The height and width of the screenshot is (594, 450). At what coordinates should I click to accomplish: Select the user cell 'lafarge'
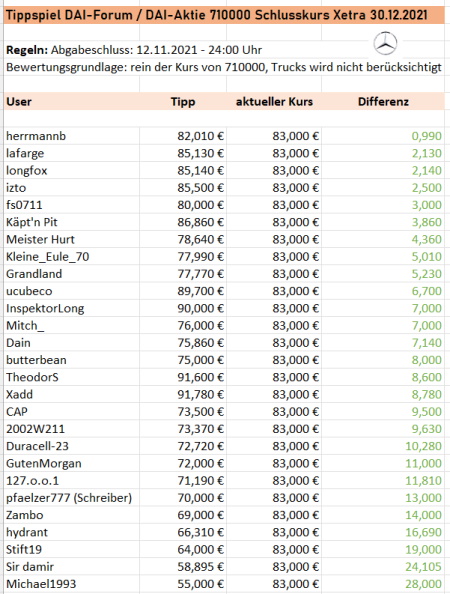point(25,153)
